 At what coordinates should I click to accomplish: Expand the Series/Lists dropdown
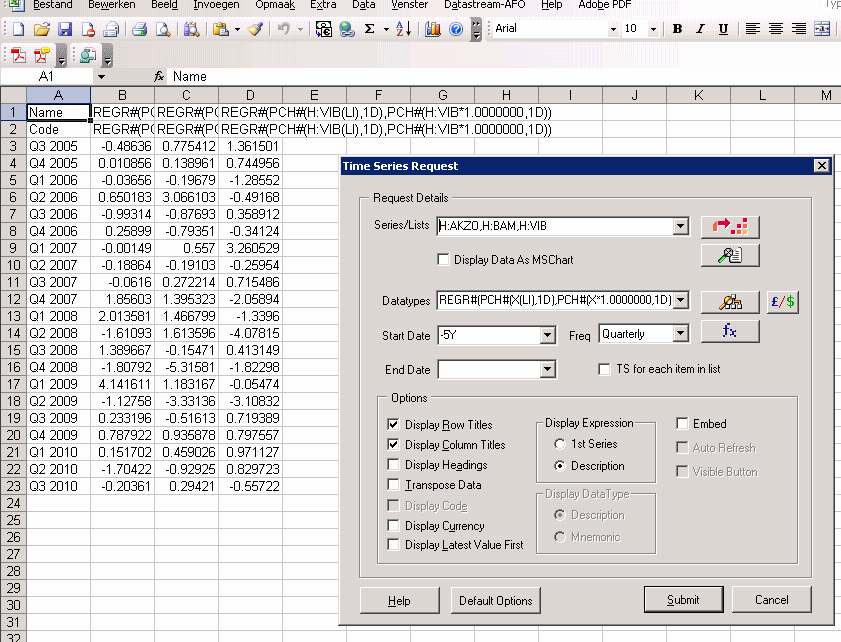pyautogui.click(x=680, y=226)
